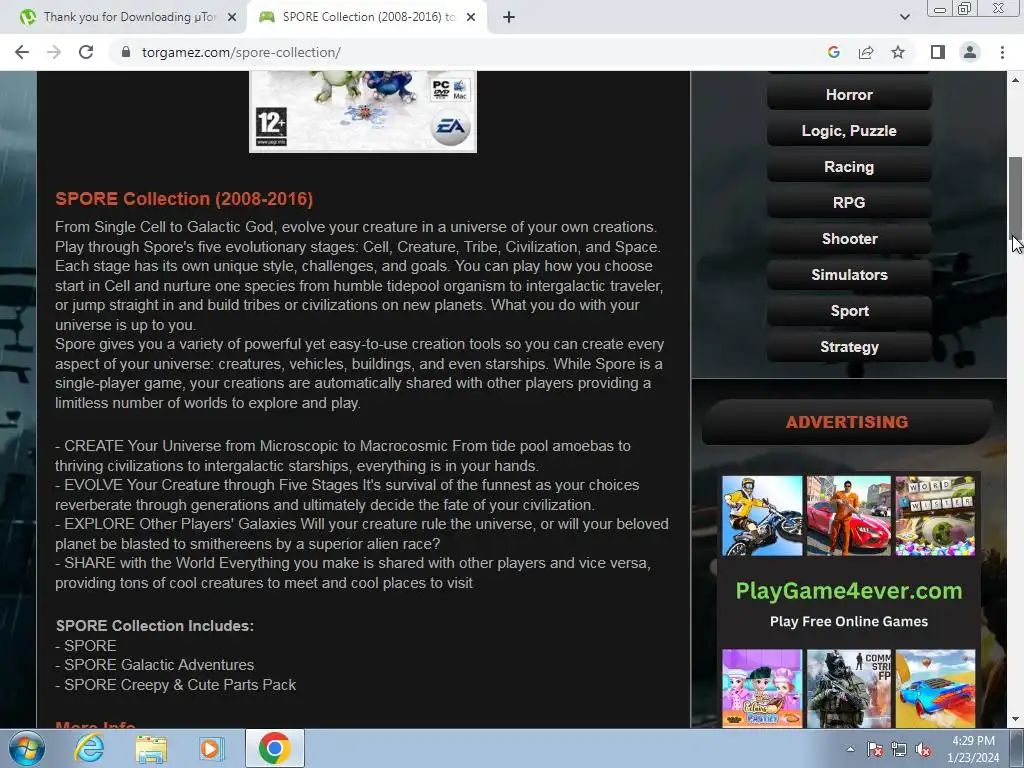Screen dimensions: 1024x768
Task: Click 'Play Free Online Games' ad text
Action: (849, 622)
